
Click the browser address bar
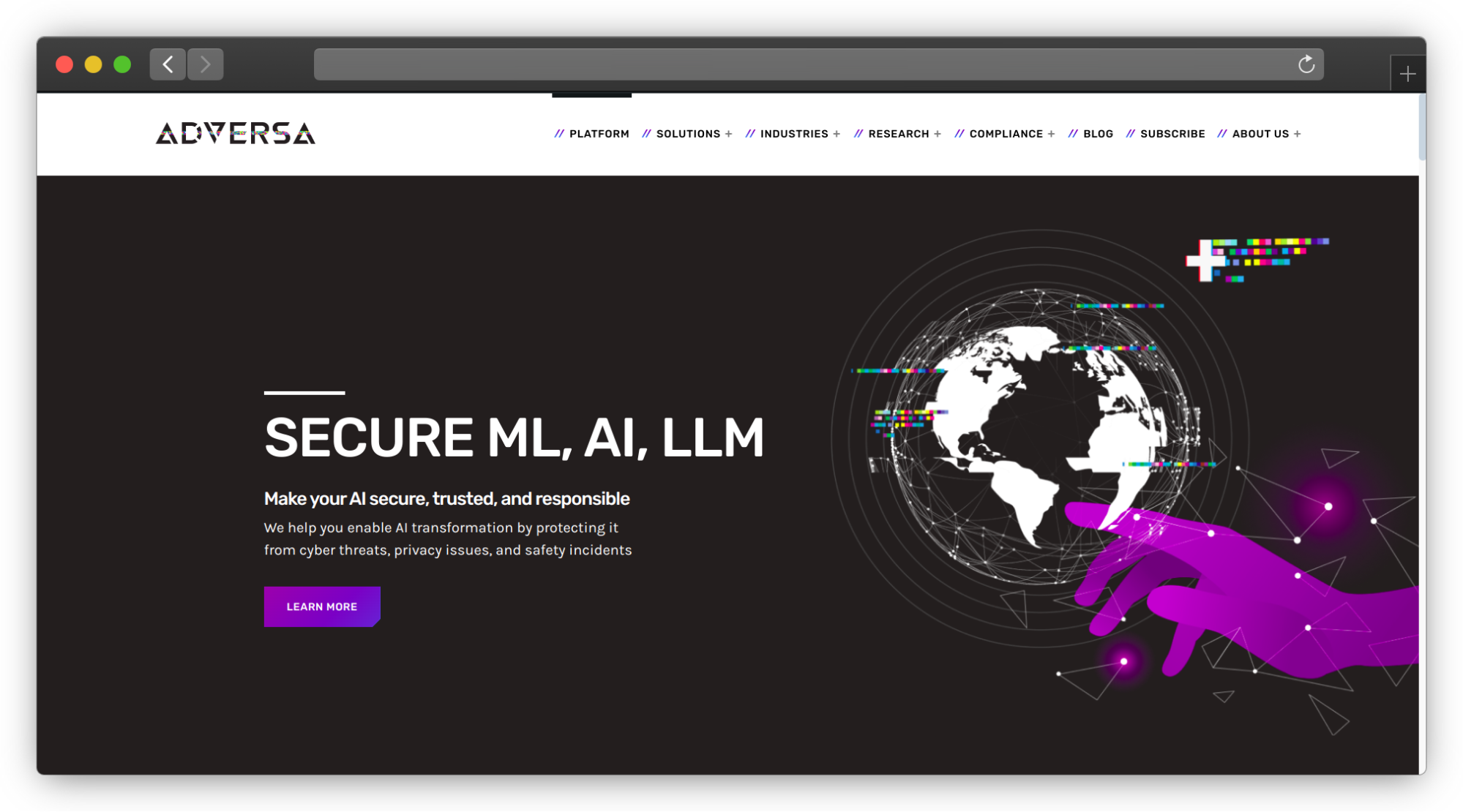pos(805,64)
